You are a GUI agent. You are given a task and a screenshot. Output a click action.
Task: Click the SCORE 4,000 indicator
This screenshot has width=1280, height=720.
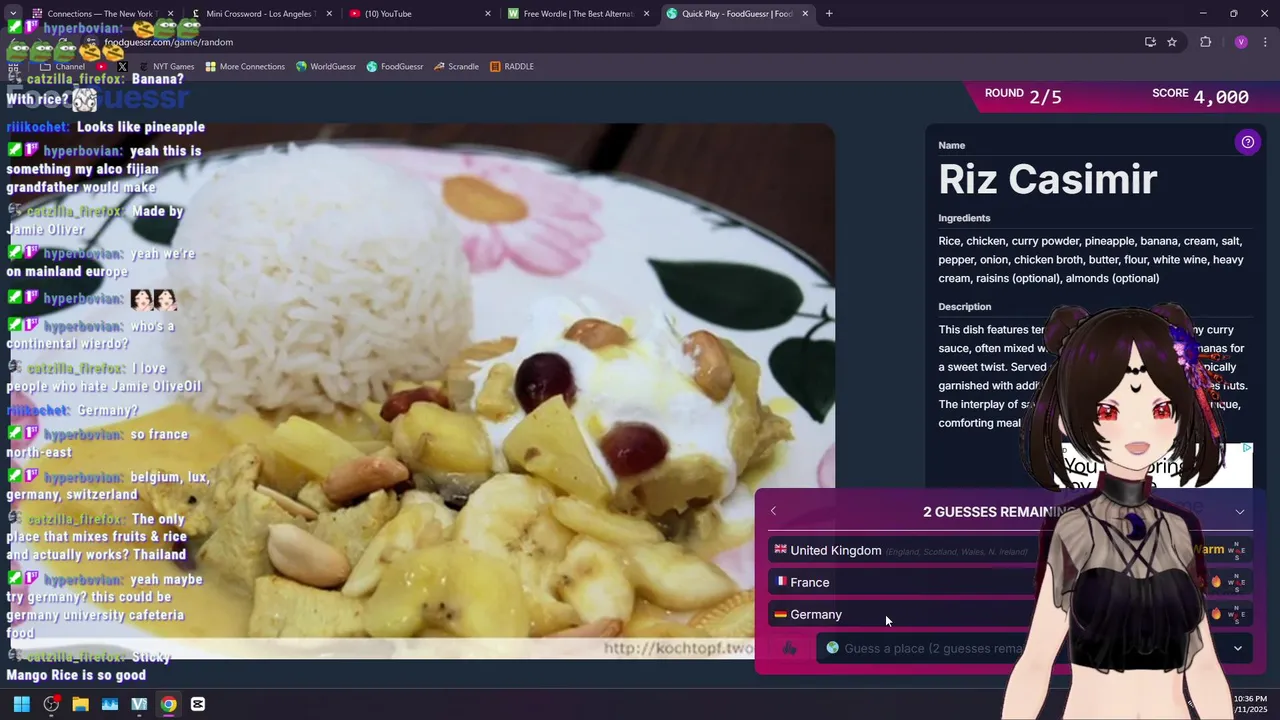coord(1200,96)
